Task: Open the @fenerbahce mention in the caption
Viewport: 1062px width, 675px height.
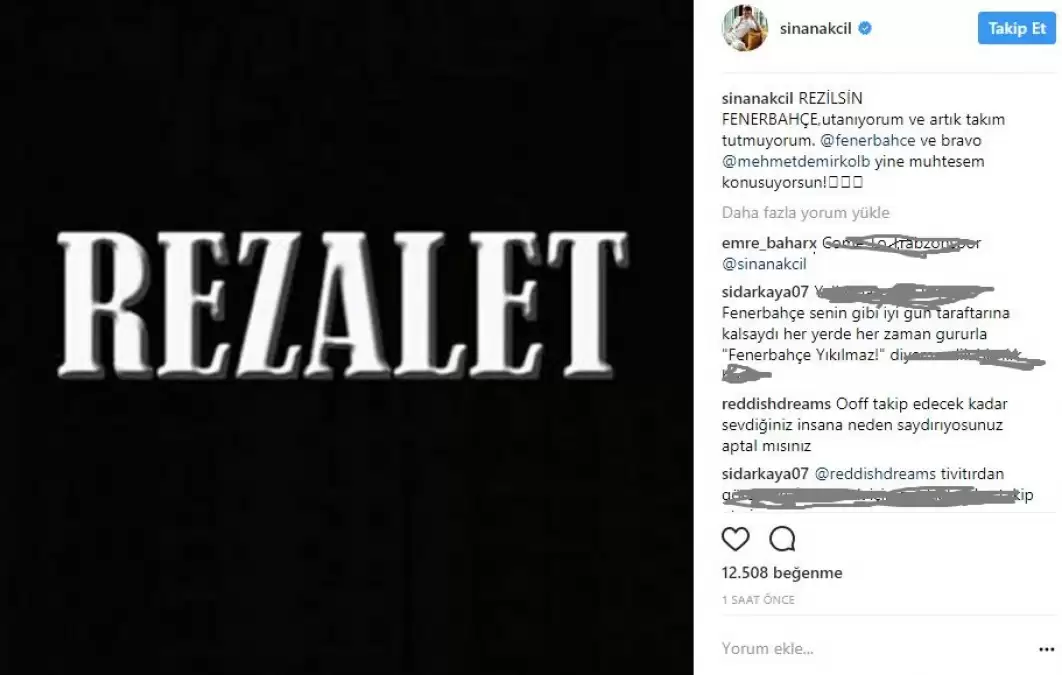Action: pos(868,140)
